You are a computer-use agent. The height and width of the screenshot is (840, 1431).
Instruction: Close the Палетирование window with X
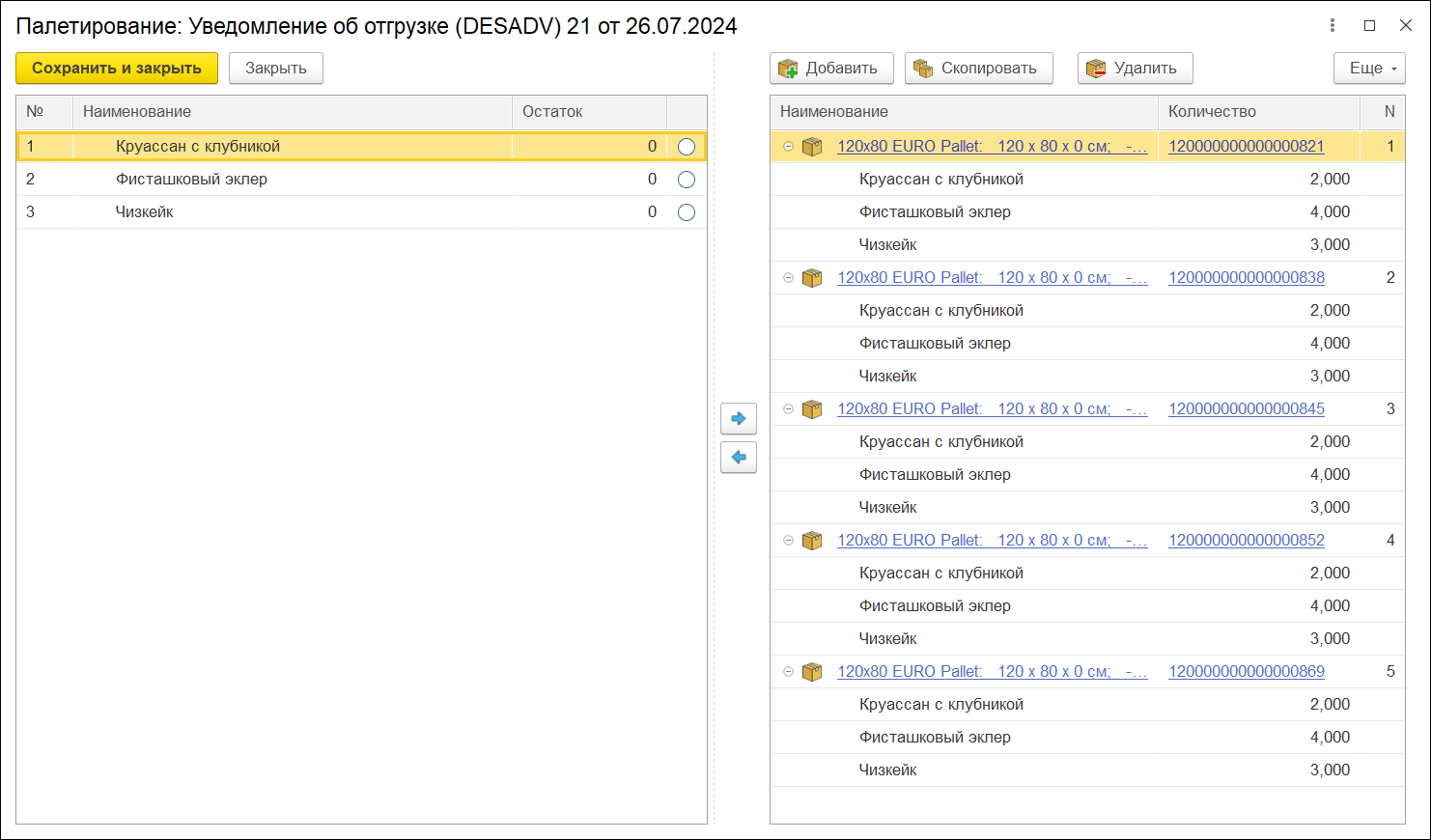[x=1406, y=26]
